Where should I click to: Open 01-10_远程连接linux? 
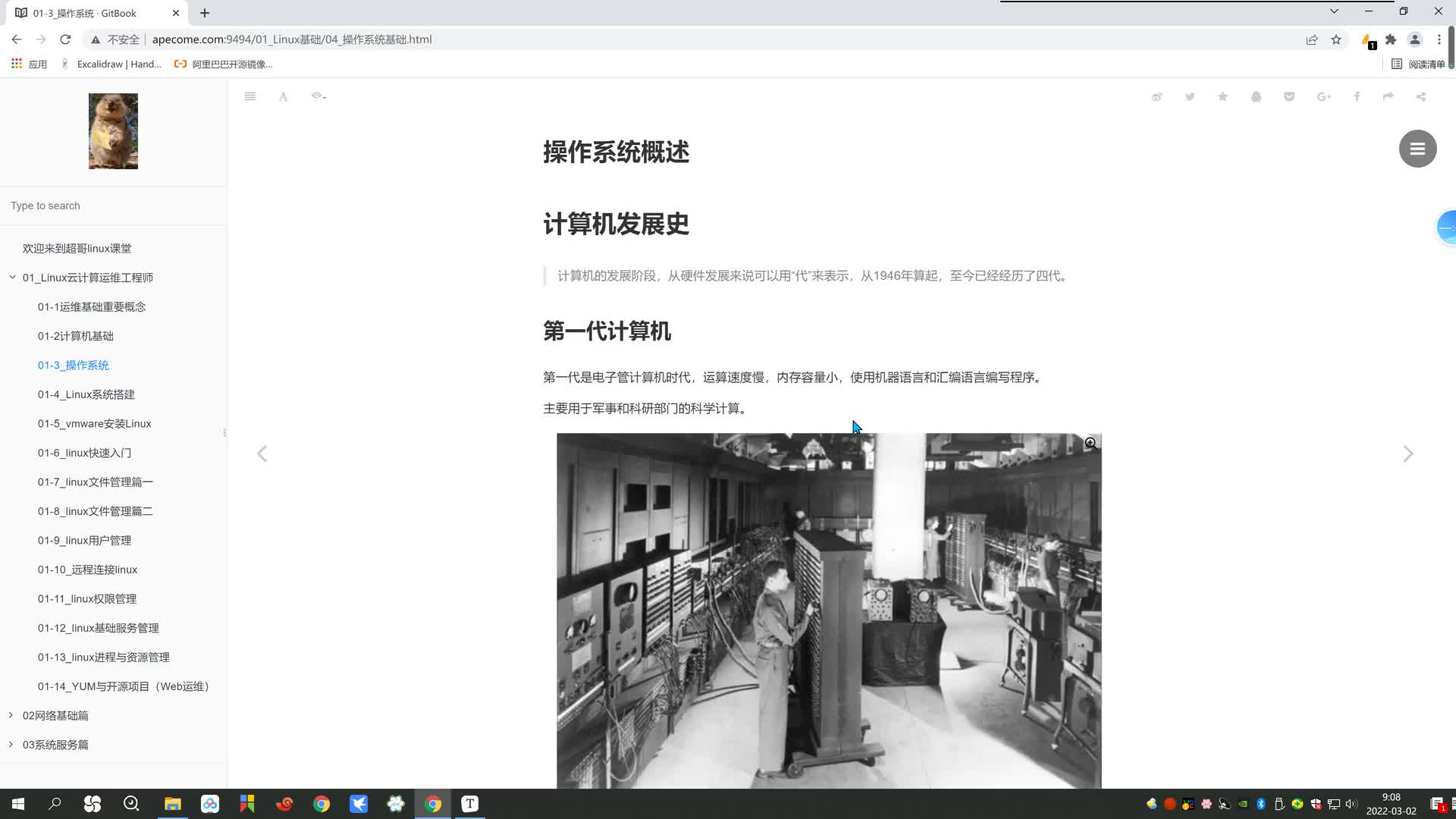(x=88, y=570)
